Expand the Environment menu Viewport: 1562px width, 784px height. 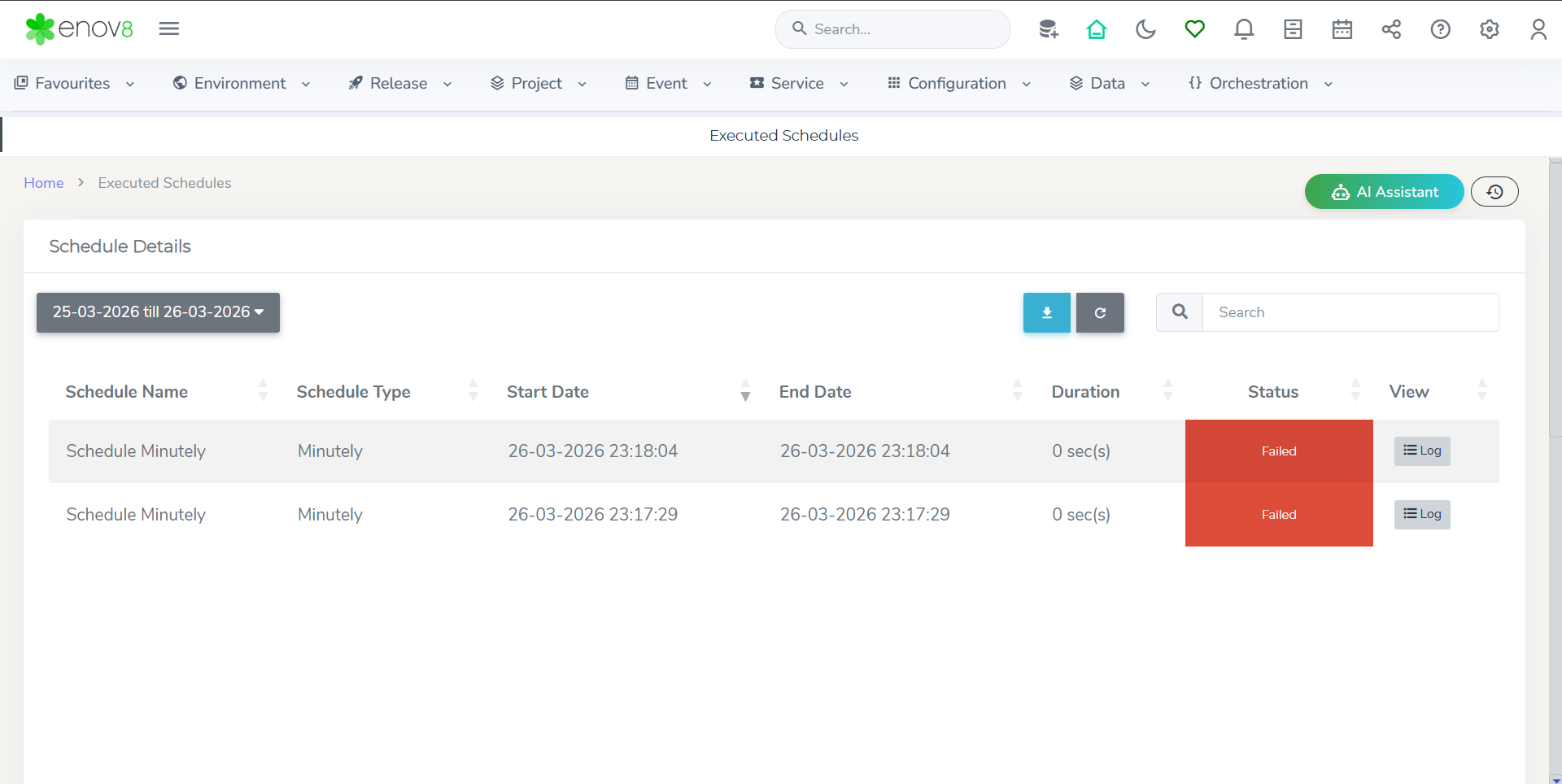(242, 84)
